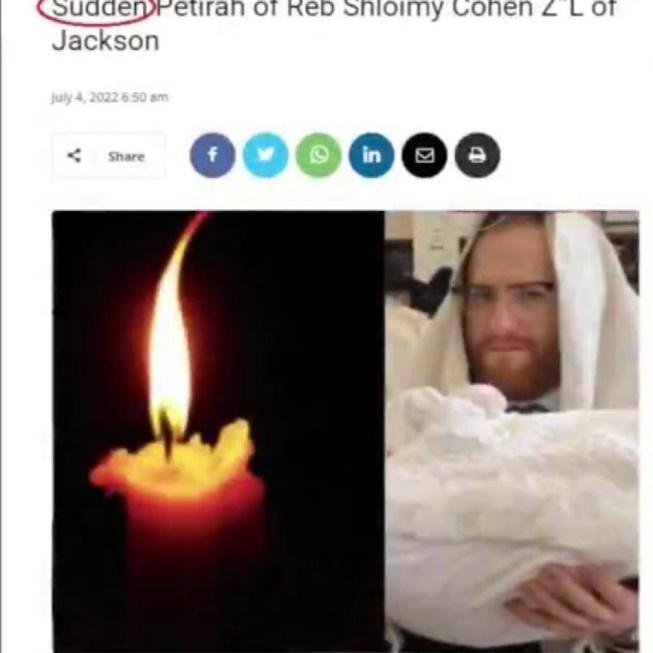Click the article headline text
Image resolution: width=653 pixels, height=653 pixels.
[x=333, y=24]
